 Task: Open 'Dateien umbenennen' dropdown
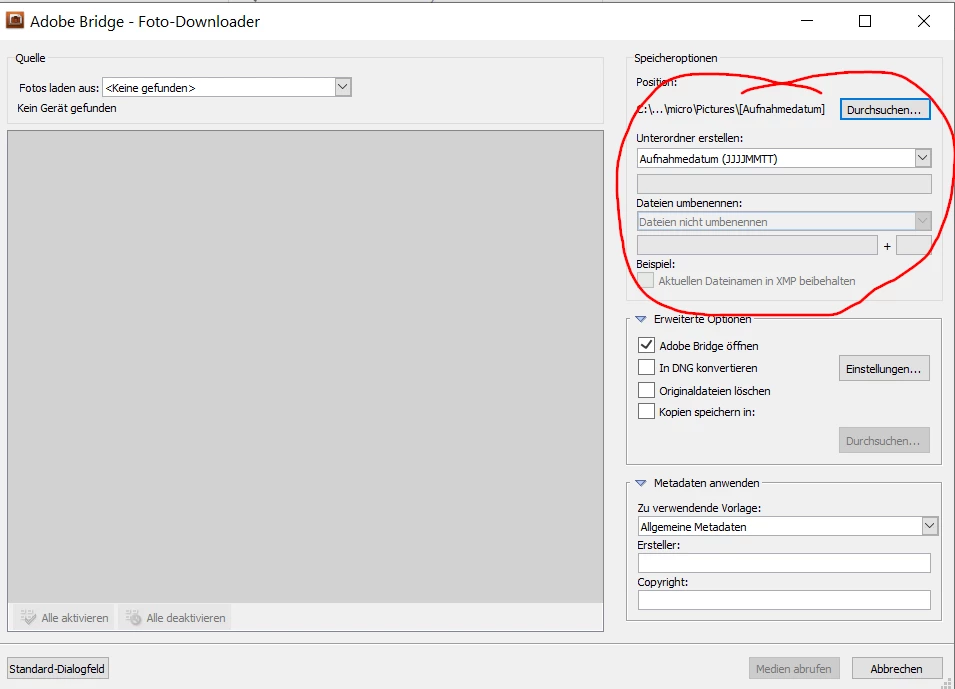(784, 222)
